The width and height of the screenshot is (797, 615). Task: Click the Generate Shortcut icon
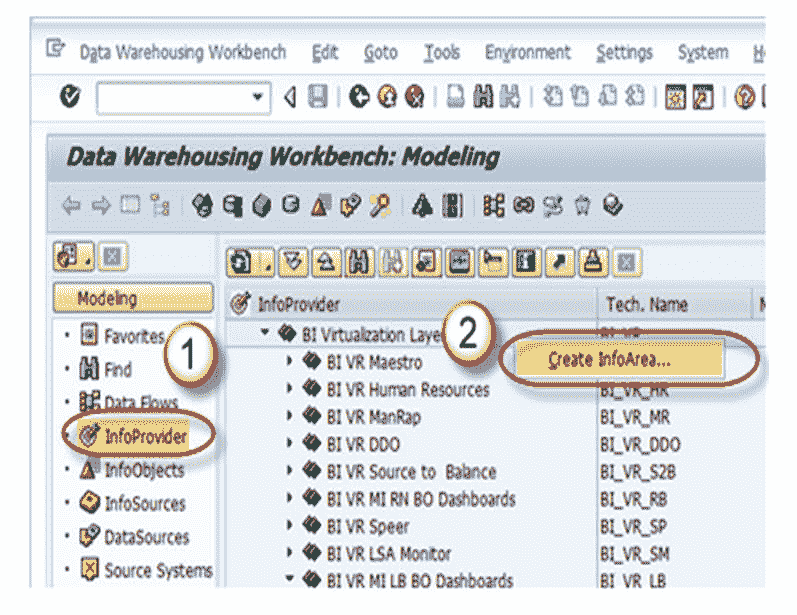coord(703,97)
